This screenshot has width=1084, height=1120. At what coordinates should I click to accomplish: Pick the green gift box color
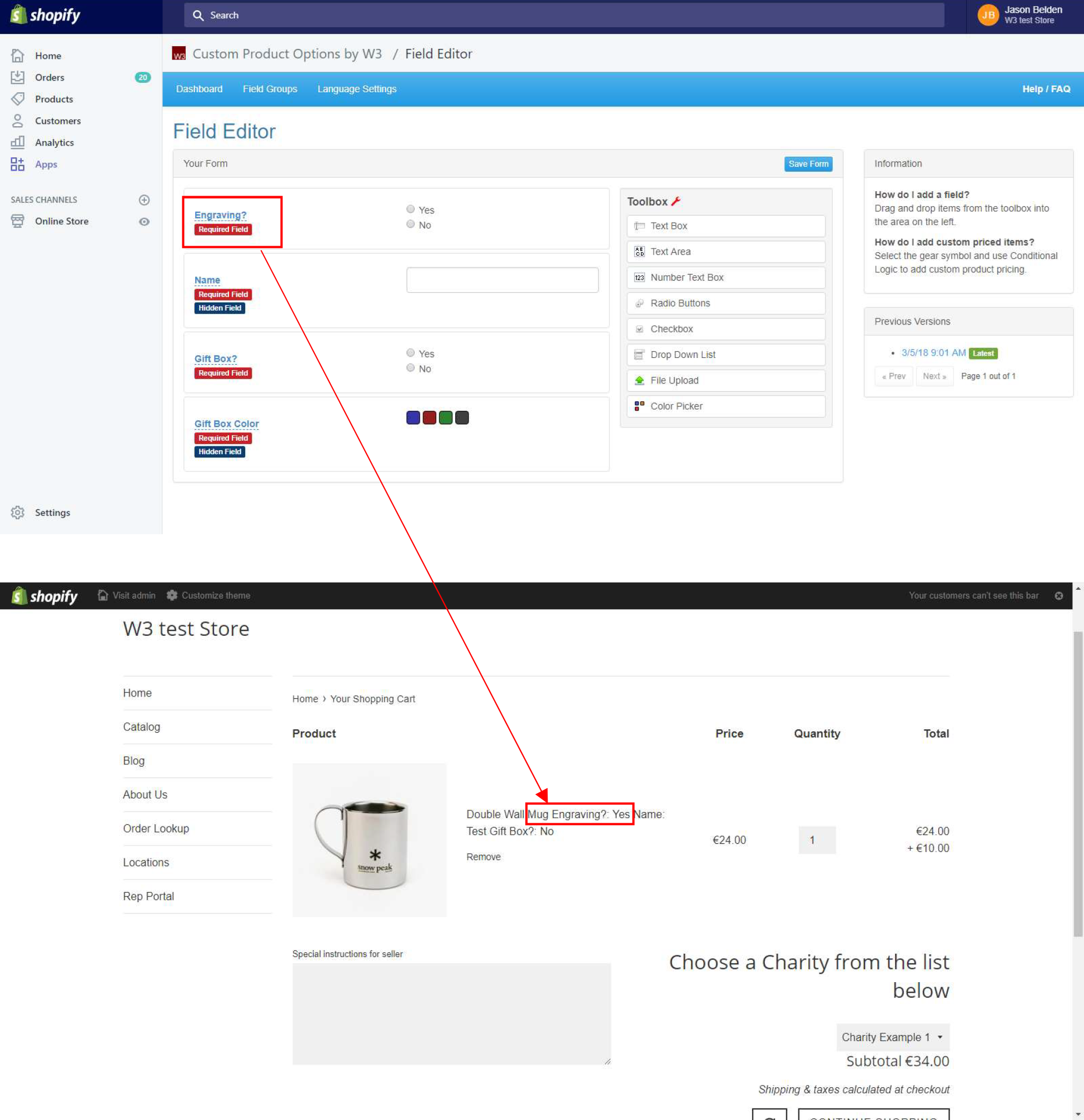[x=446, y=418]
